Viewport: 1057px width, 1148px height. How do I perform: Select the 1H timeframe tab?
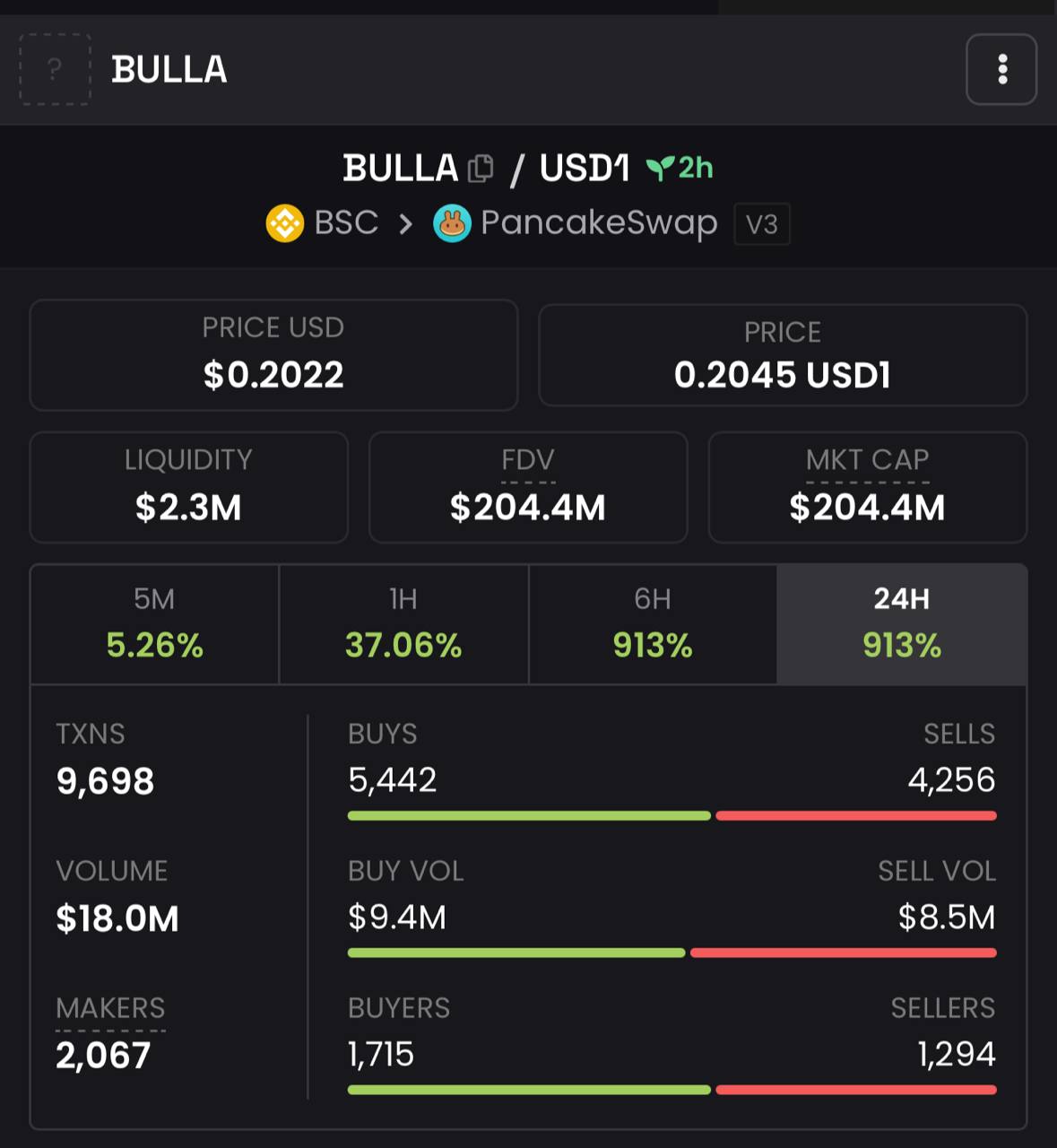403,624
